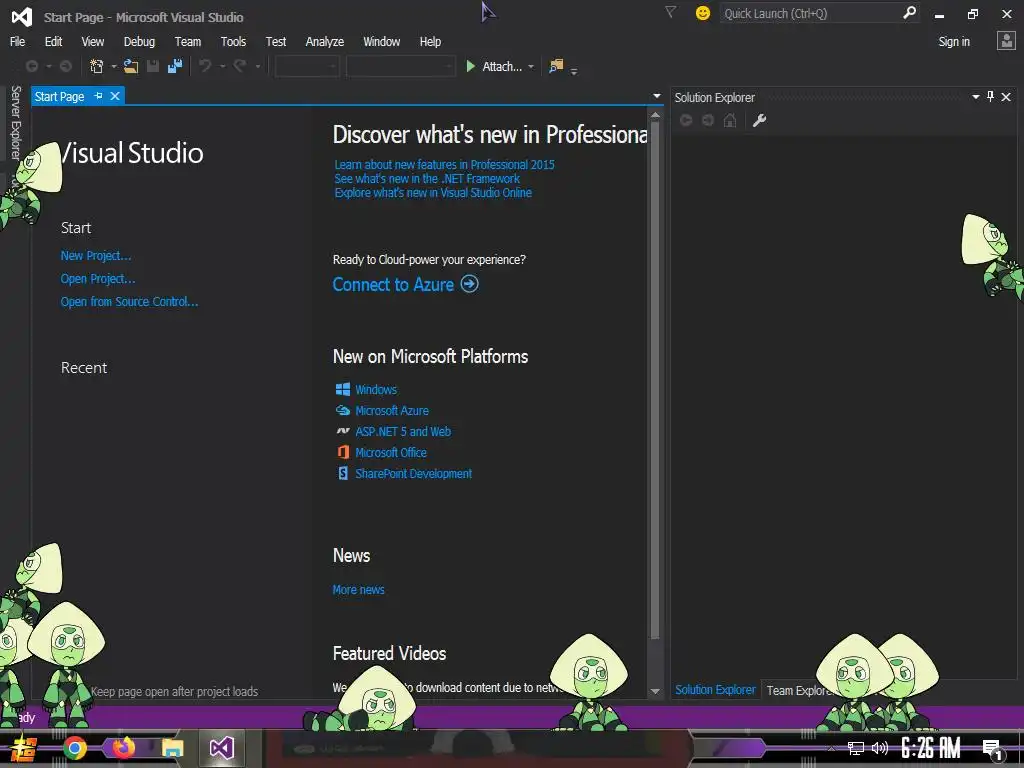Click Sign in at top right
Image resolution: width=1024 pixels, height=768 pixels.
point(954,41)
